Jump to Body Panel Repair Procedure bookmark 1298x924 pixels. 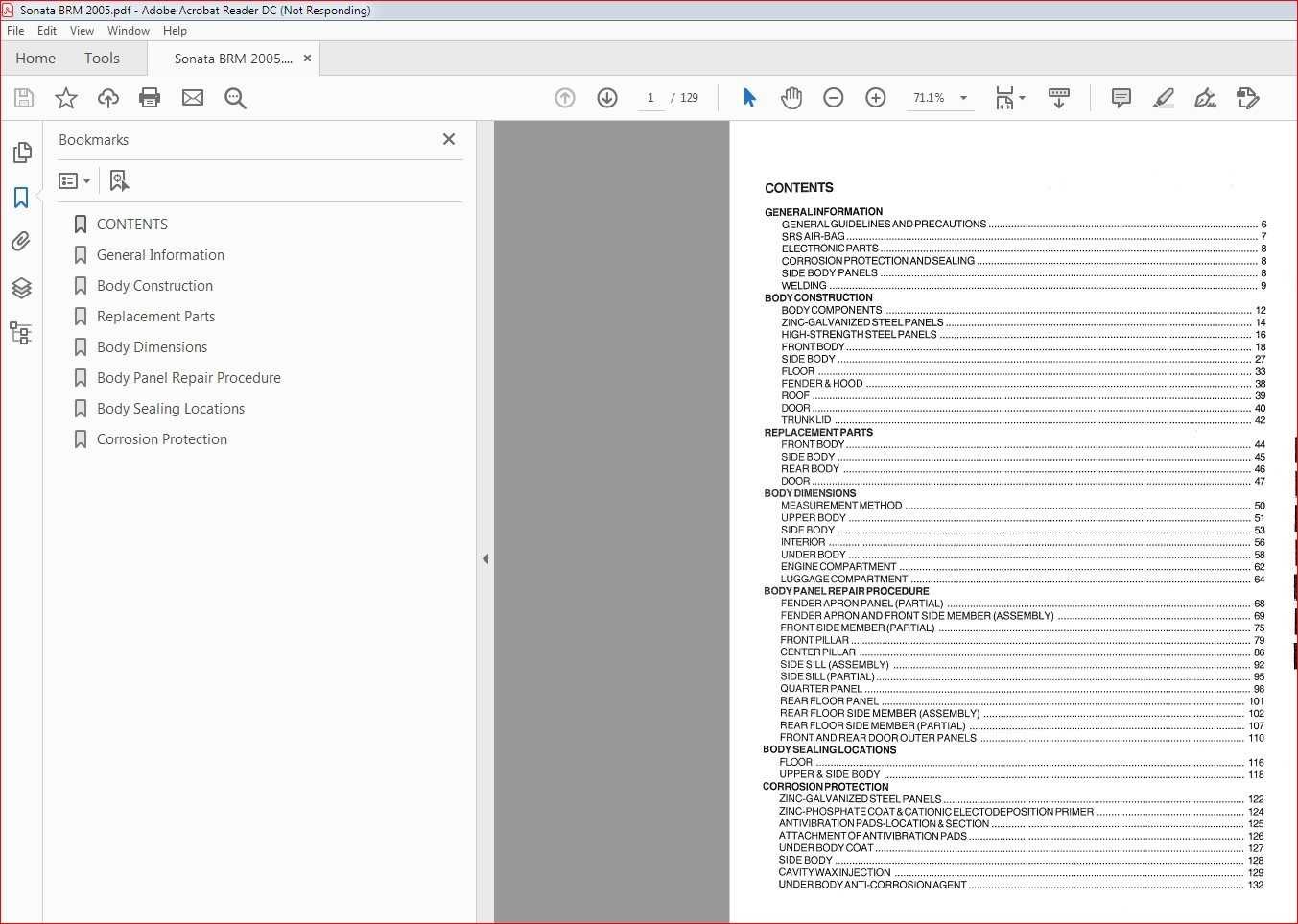(189, 378)
